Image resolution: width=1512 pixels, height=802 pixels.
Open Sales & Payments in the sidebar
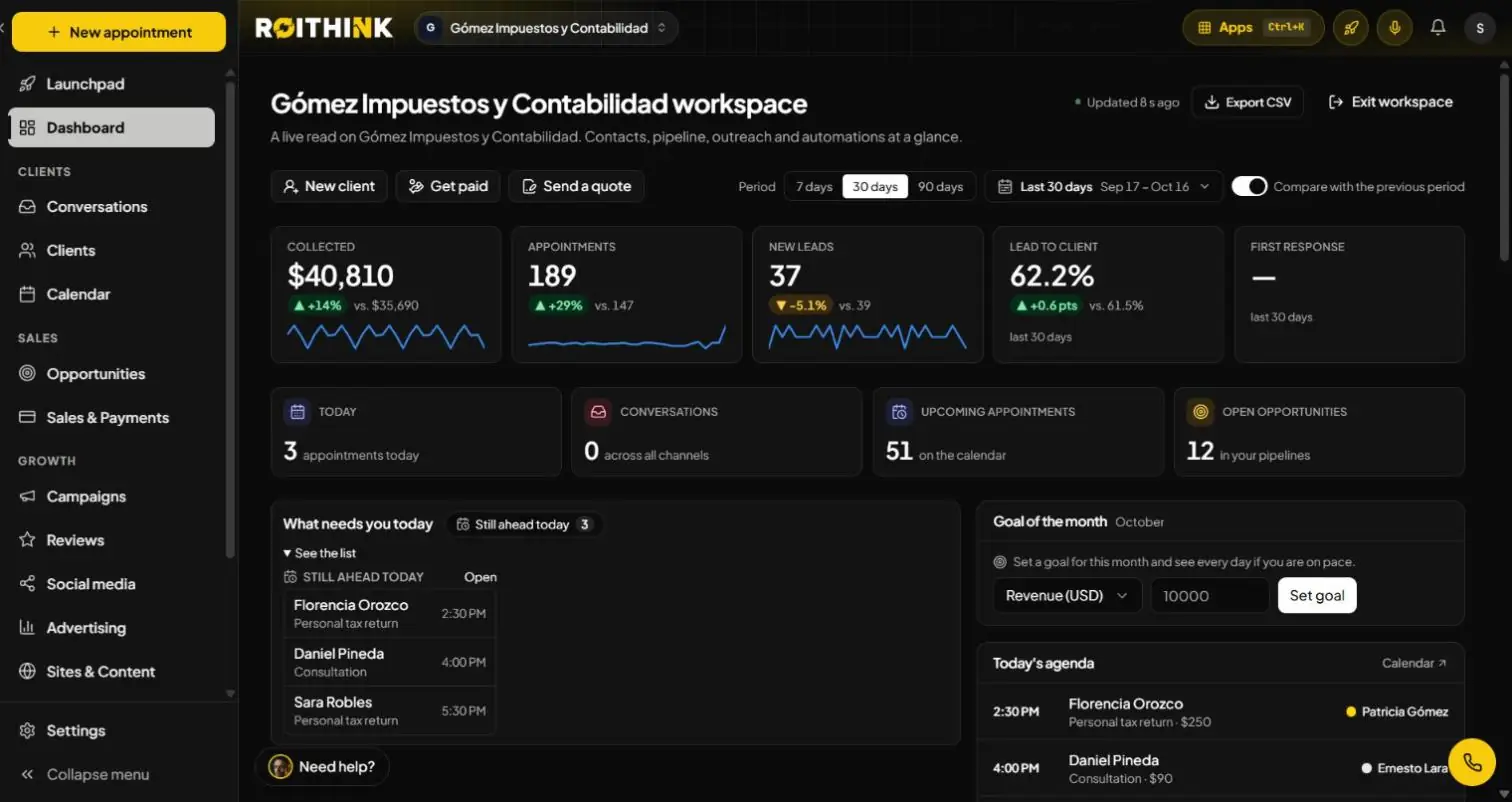(x=112, y=418)
